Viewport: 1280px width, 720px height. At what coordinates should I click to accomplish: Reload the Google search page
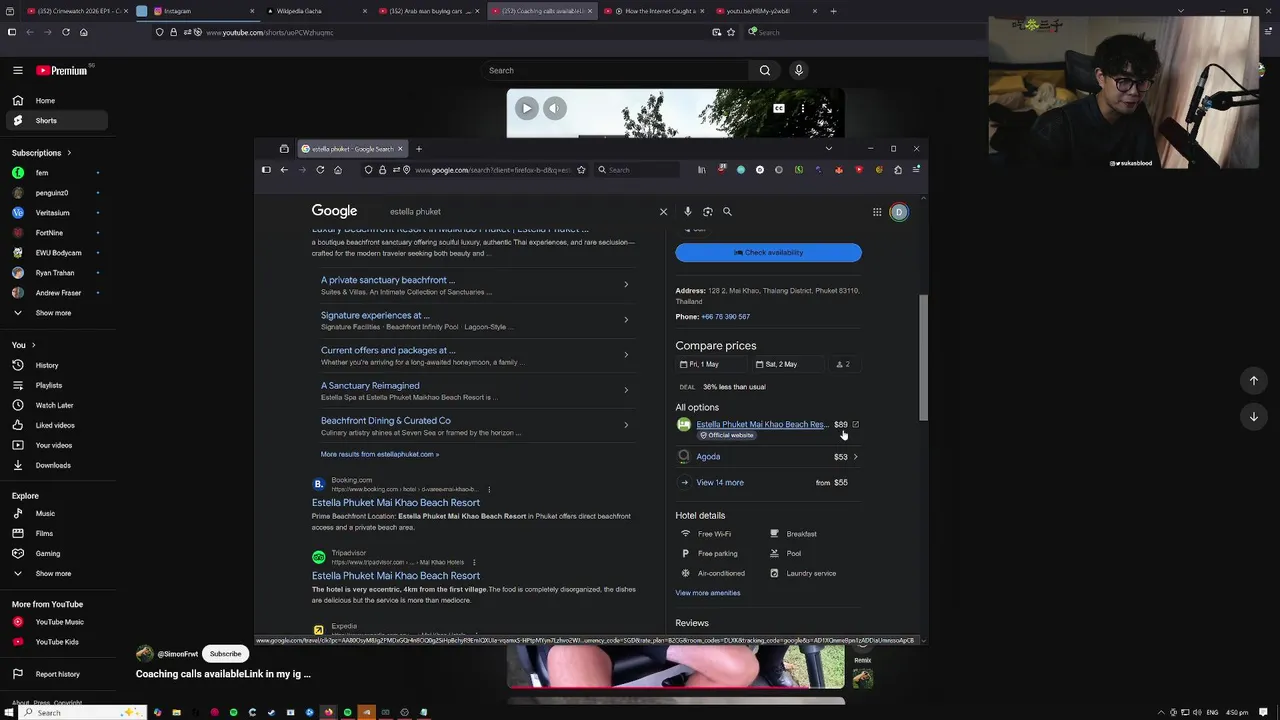(320, 170)
